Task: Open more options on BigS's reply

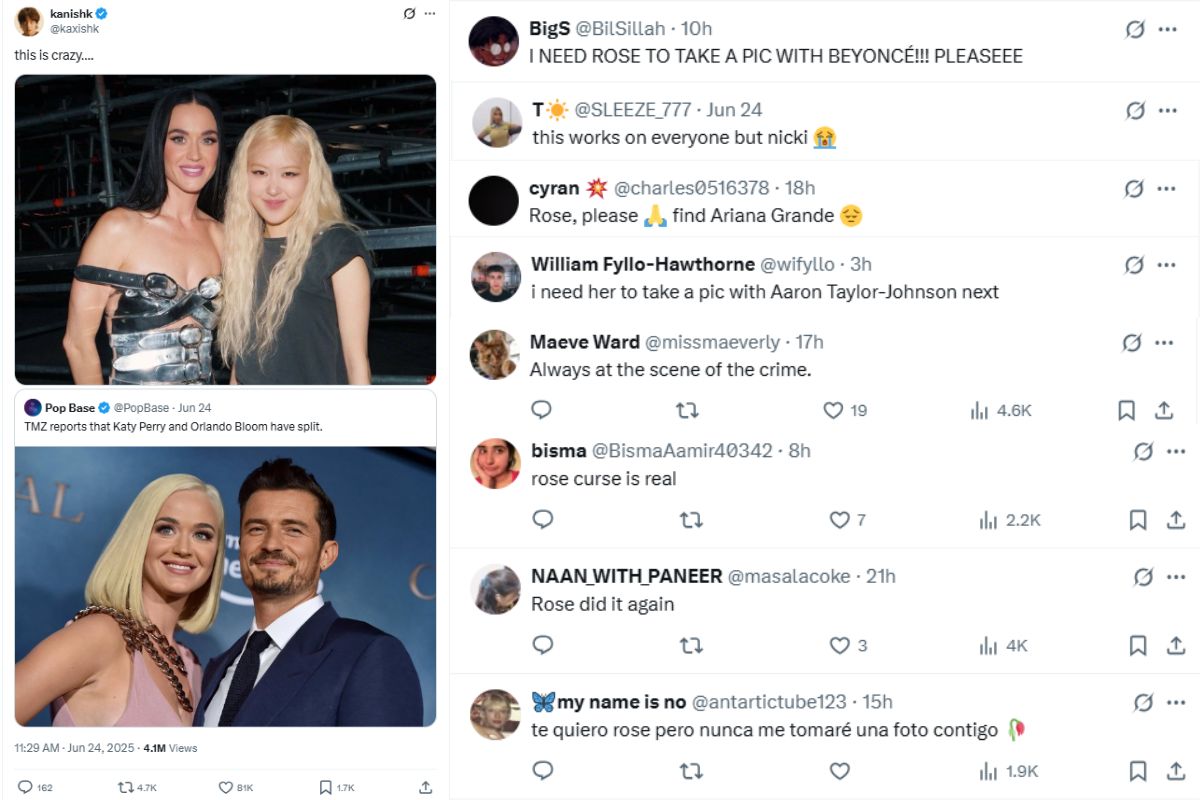Action: pos(1167,29)
